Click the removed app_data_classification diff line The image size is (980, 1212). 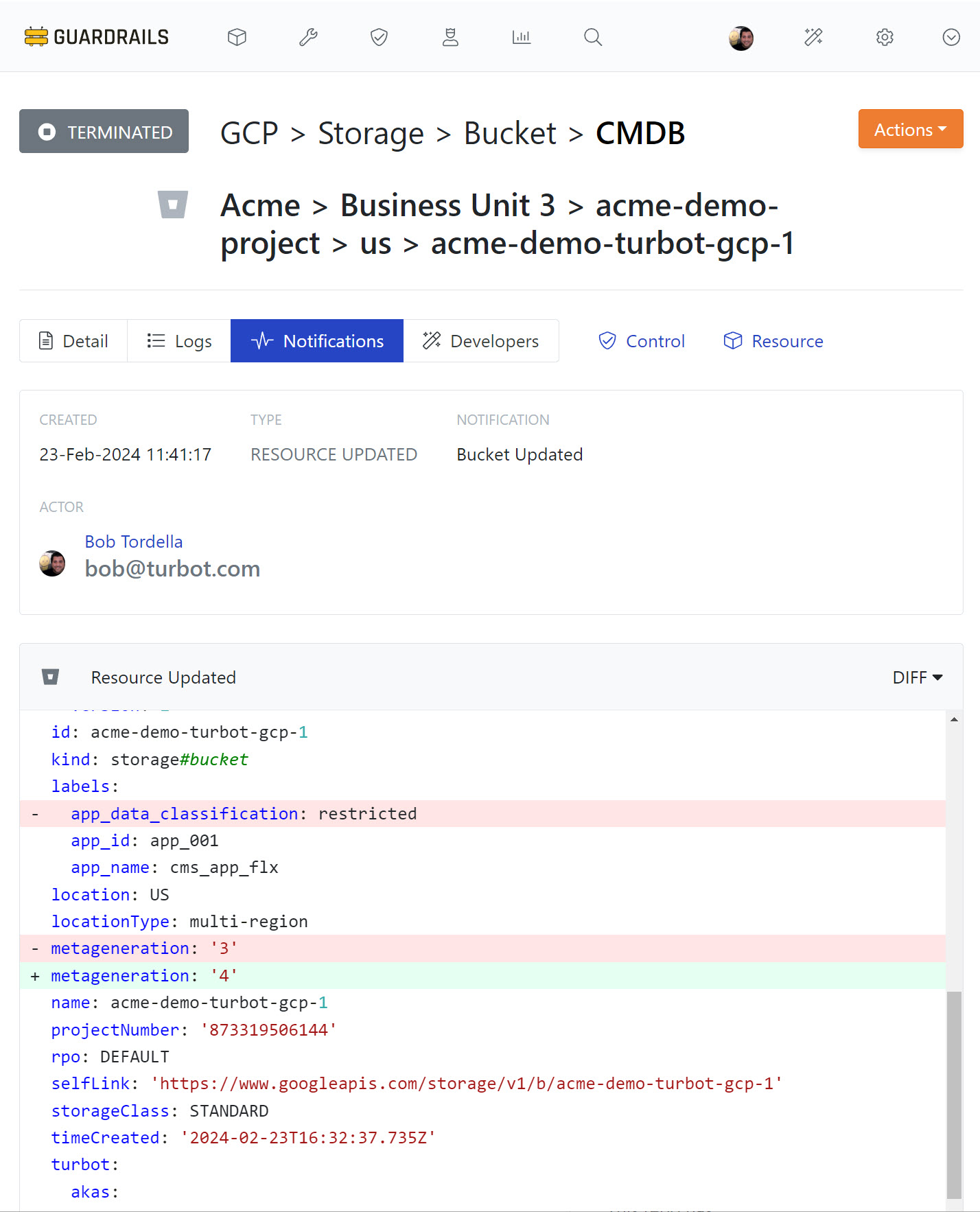[482, 813]
